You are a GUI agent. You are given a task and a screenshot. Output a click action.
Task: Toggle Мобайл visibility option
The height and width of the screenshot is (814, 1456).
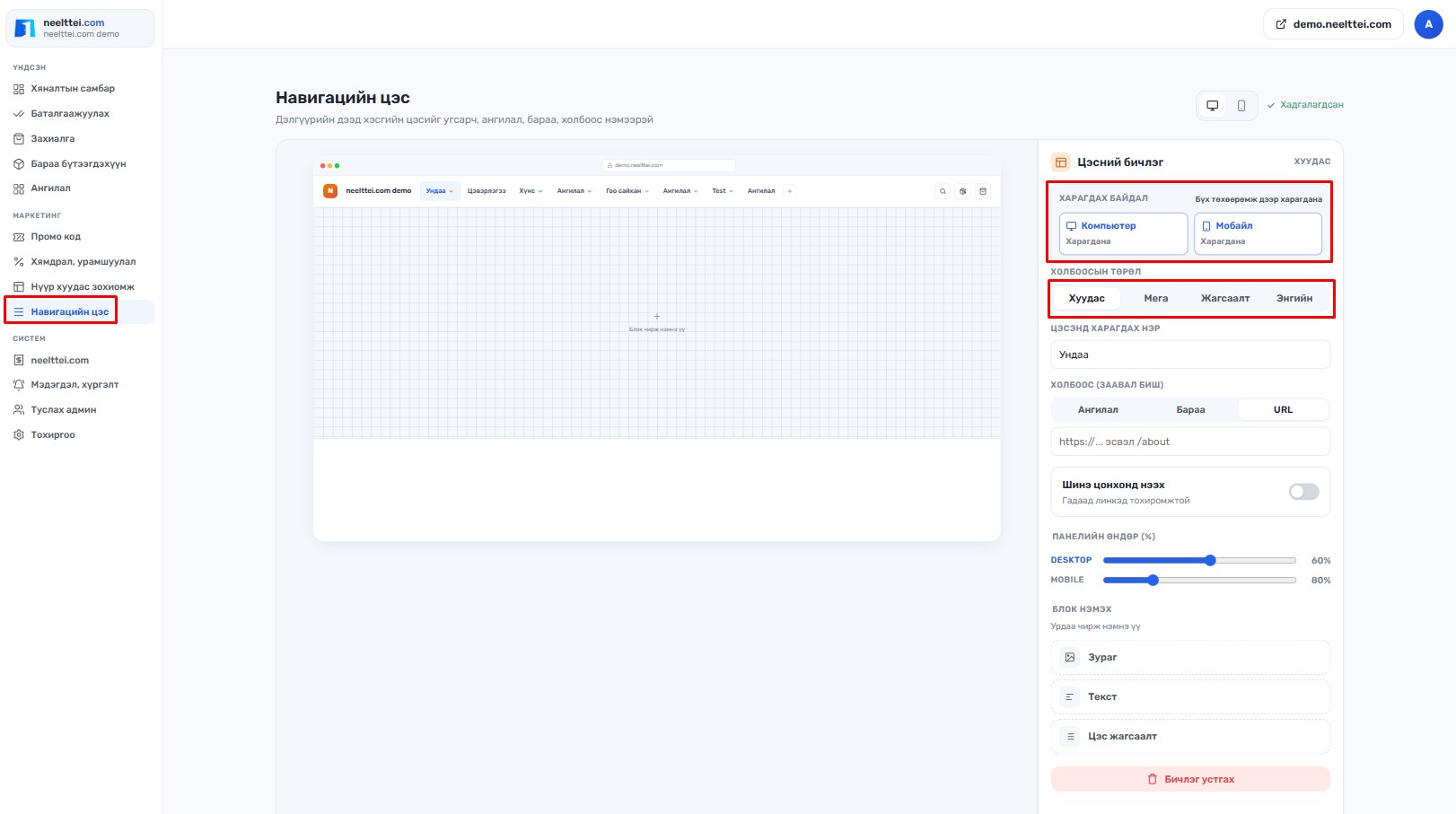(x=1258, y=233)
